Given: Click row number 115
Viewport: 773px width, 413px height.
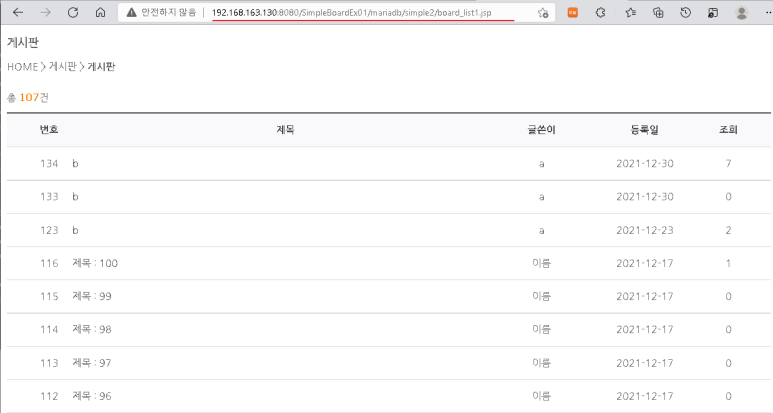Looking at the screenshot, I should pos(49,296).
